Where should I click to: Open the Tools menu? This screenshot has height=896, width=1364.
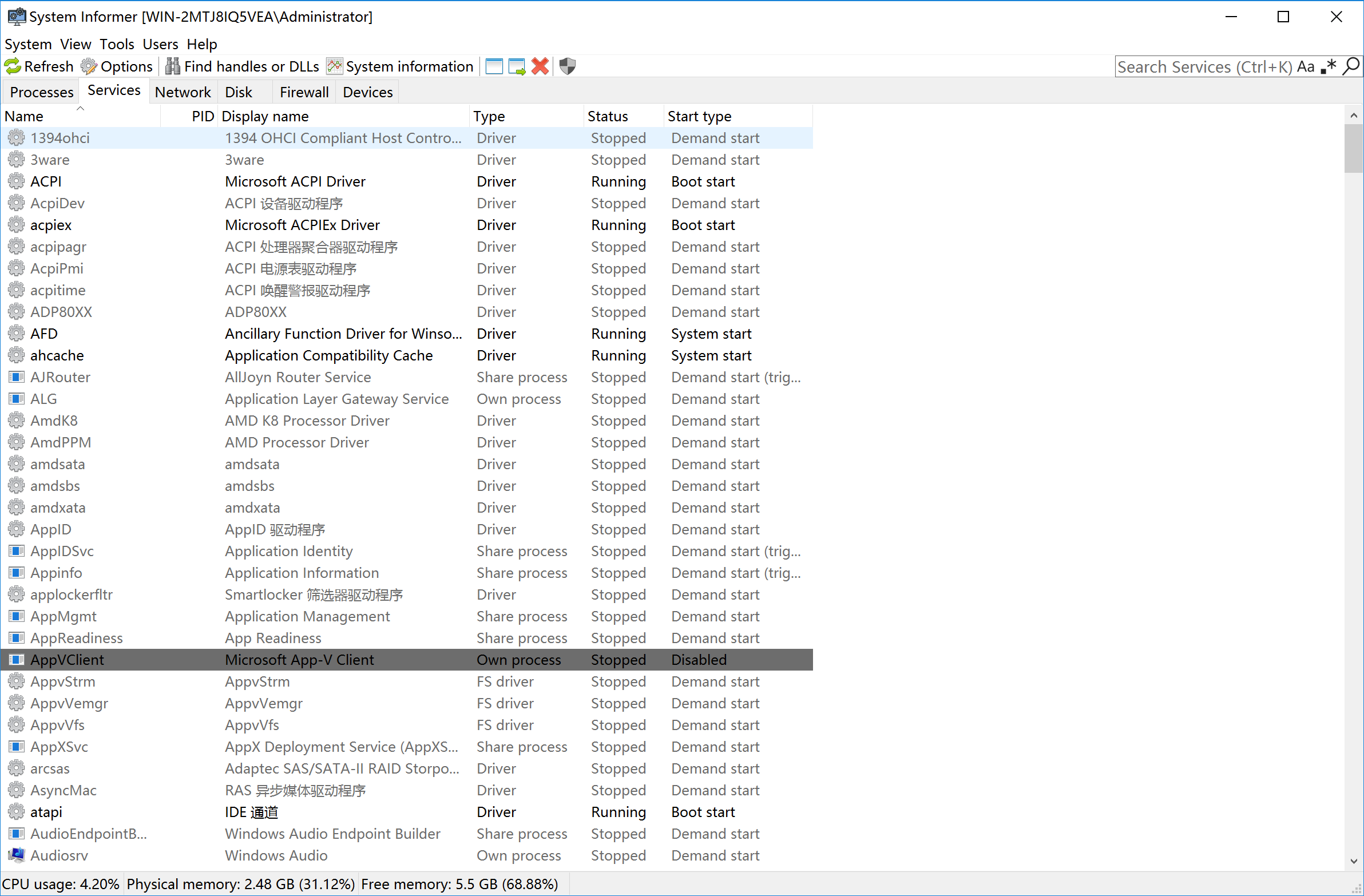[x=117, y=44]
